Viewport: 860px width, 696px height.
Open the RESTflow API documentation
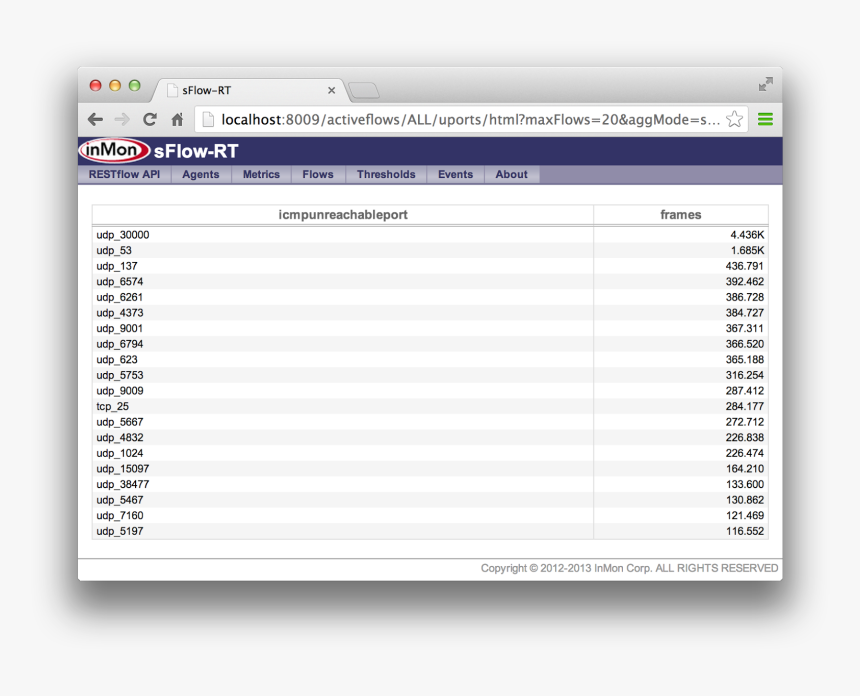click(124, 174)
